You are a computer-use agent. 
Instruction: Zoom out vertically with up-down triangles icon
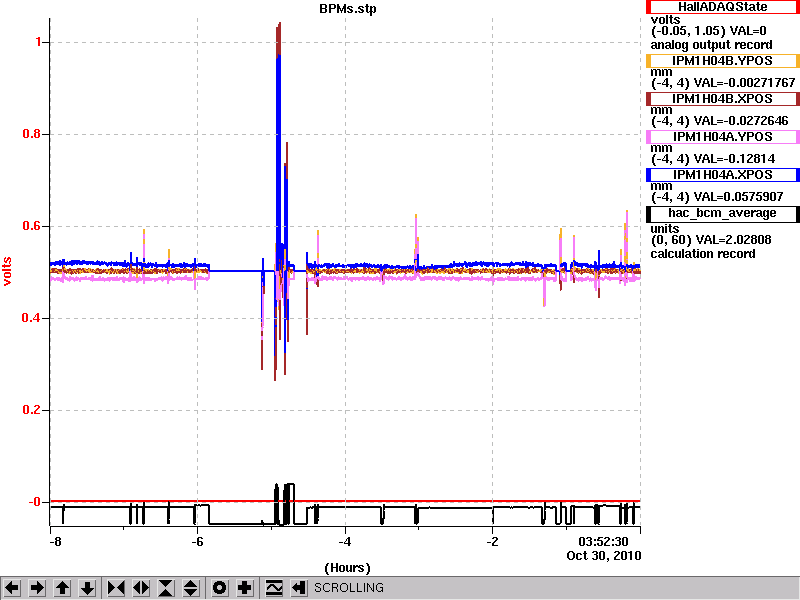point(191,588)
